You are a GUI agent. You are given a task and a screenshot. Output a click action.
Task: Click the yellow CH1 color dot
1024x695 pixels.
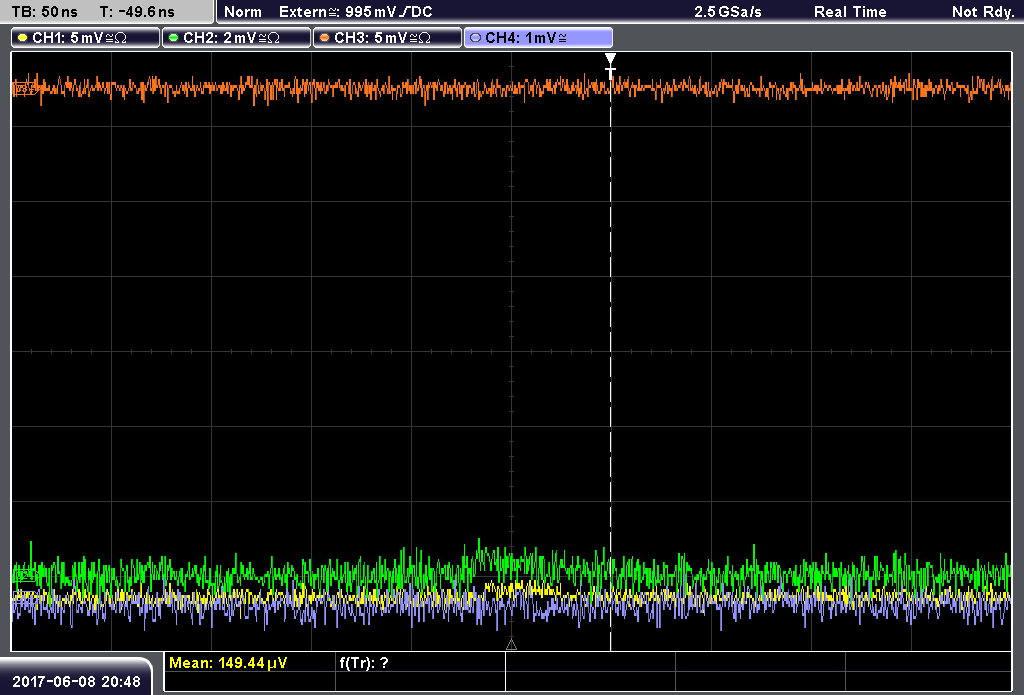click(22, 38)
